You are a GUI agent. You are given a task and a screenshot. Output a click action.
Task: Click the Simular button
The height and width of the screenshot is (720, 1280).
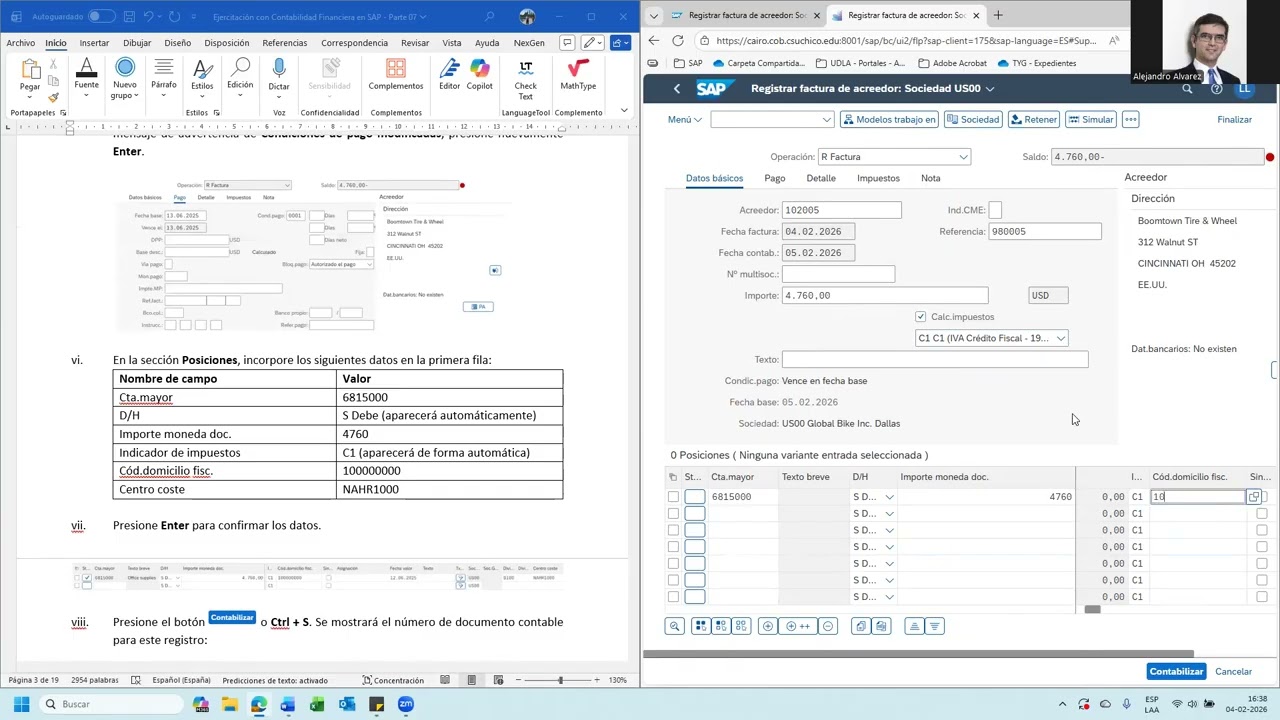pyautogui.click(x=1089, y=119)
